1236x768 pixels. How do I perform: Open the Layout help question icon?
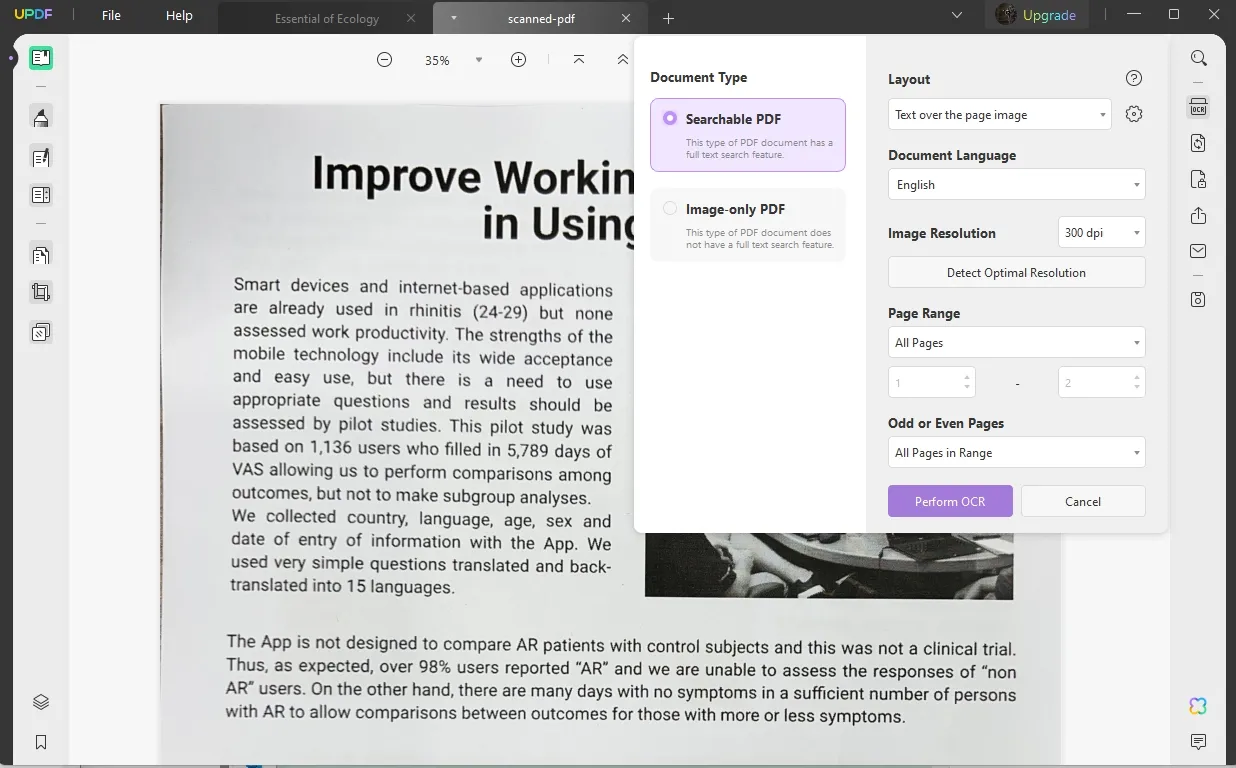tap(1133, 79)
